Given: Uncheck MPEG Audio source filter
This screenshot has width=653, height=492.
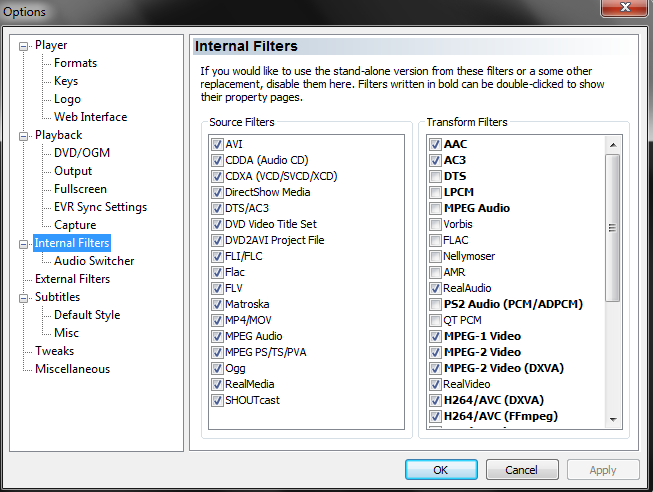Looking at the screenshot, I should coord(217,336).
